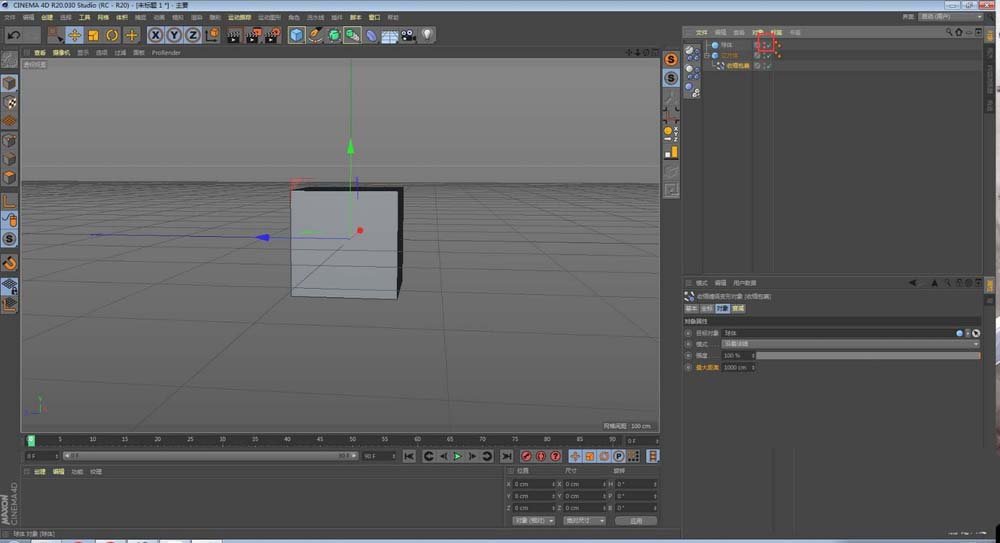The height and width of the screenshot is (543, 1000).
Task: Open the 文件 File menu
Action: (x=9, y=17)
